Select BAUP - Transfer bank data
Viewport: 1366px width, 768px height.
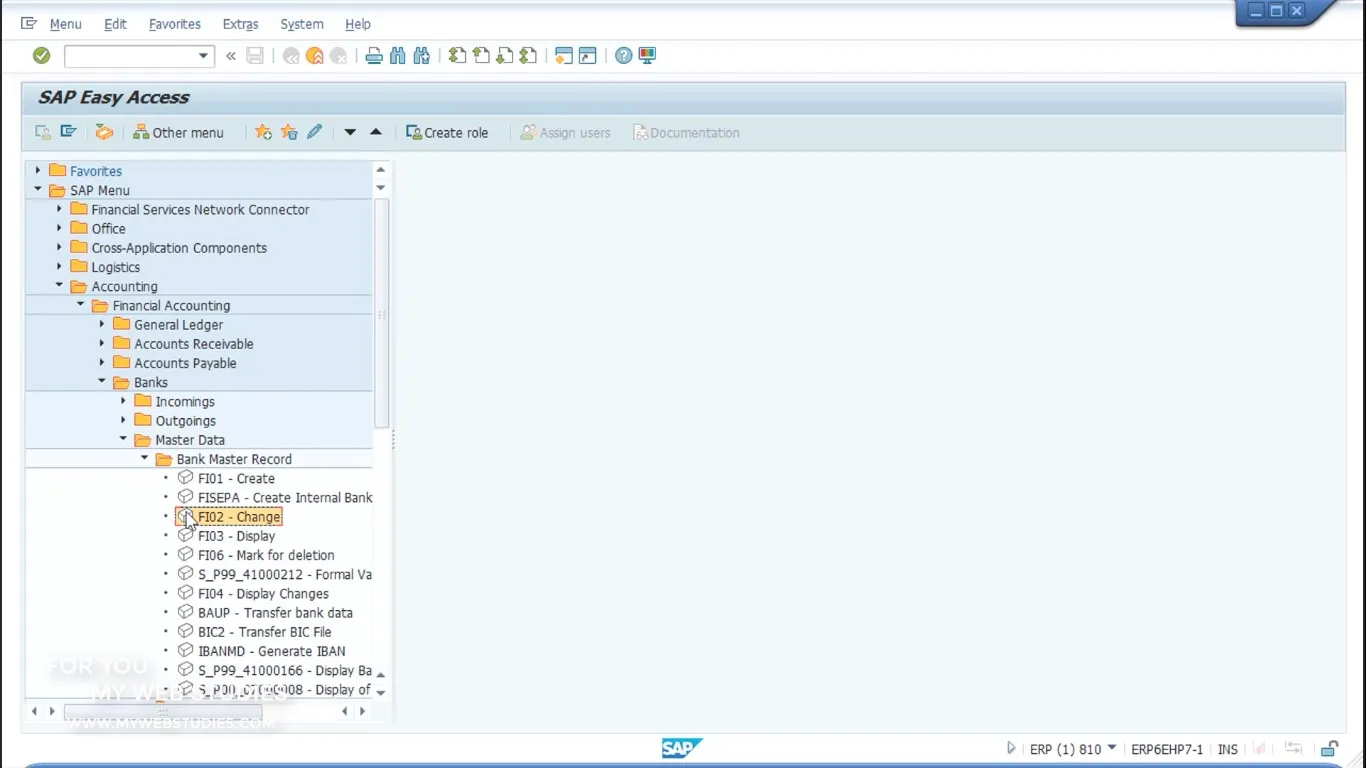[275, 613]
